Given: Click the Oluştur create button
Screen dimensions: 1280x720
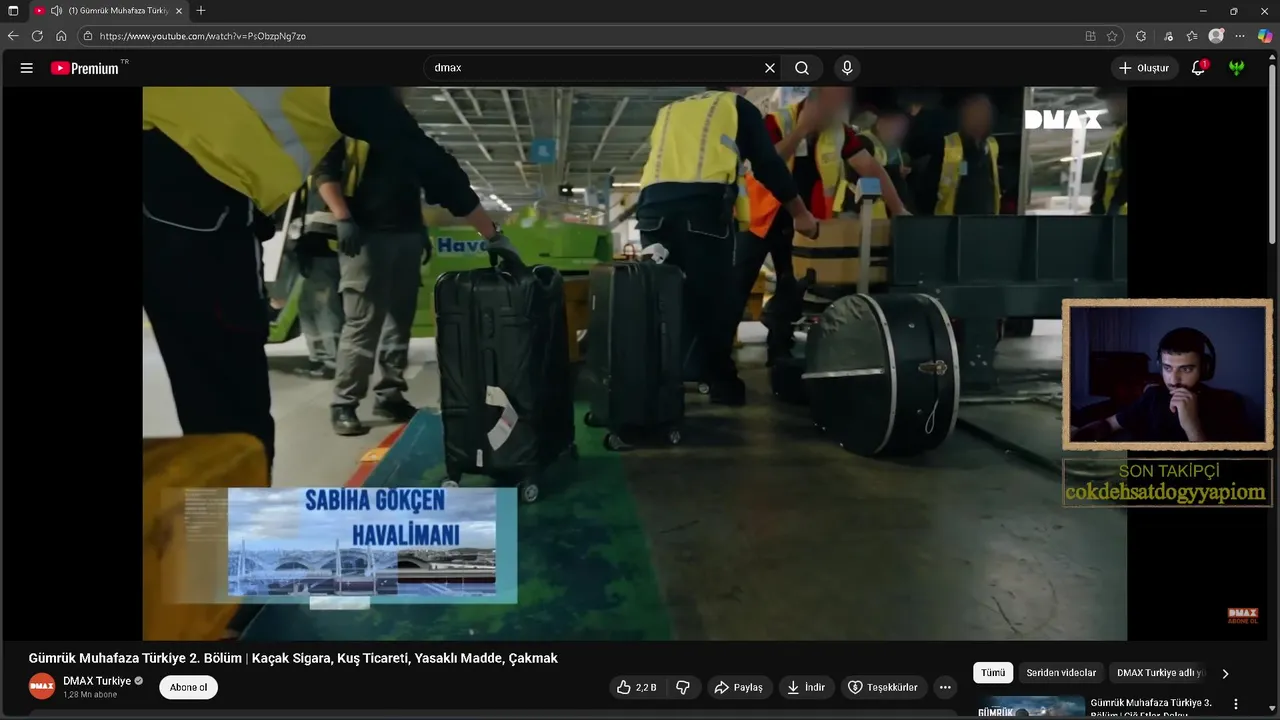Looking at the screenshot, I should tap(1144, 68).
